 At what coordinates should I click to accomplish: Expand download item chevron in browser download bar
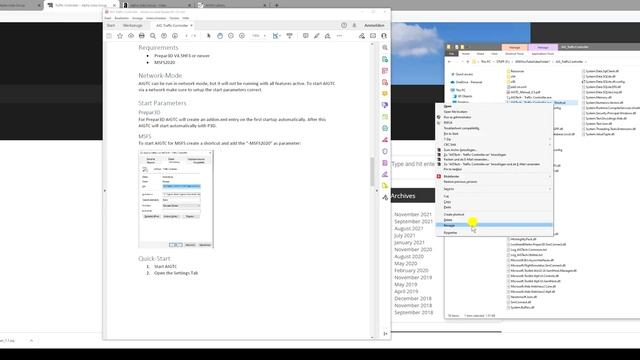click(31, 340)
